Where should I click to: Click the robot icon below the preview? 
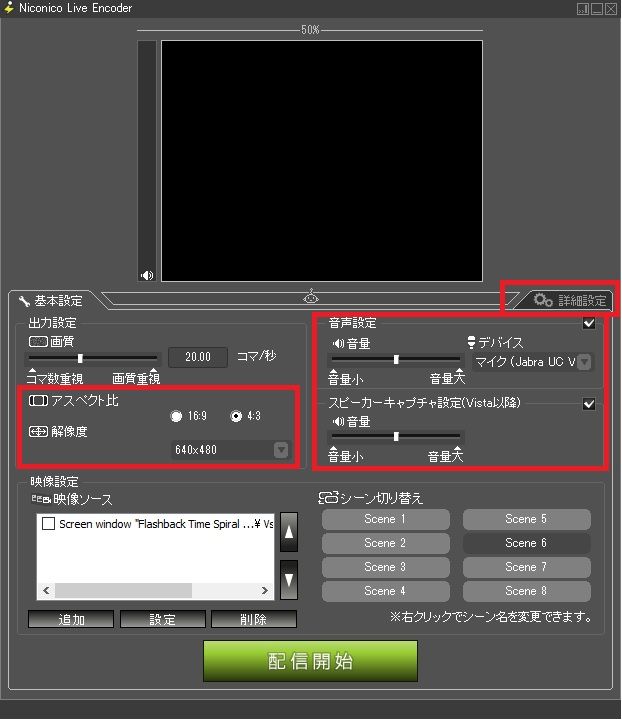(311, 296)
